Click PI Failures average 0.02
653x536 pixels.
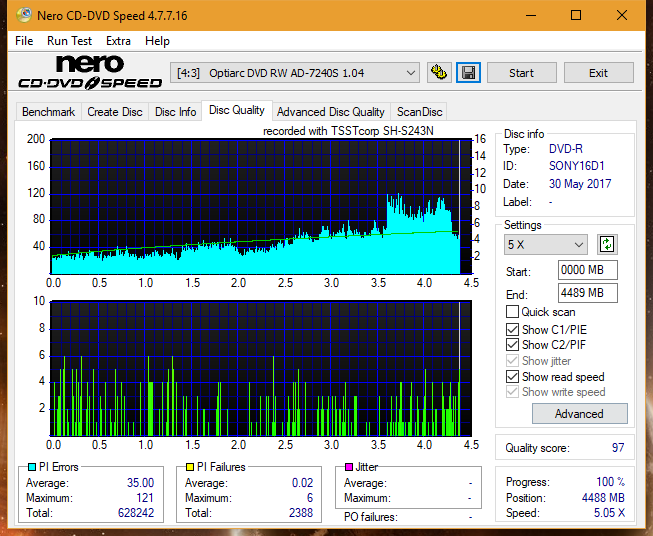302,483
